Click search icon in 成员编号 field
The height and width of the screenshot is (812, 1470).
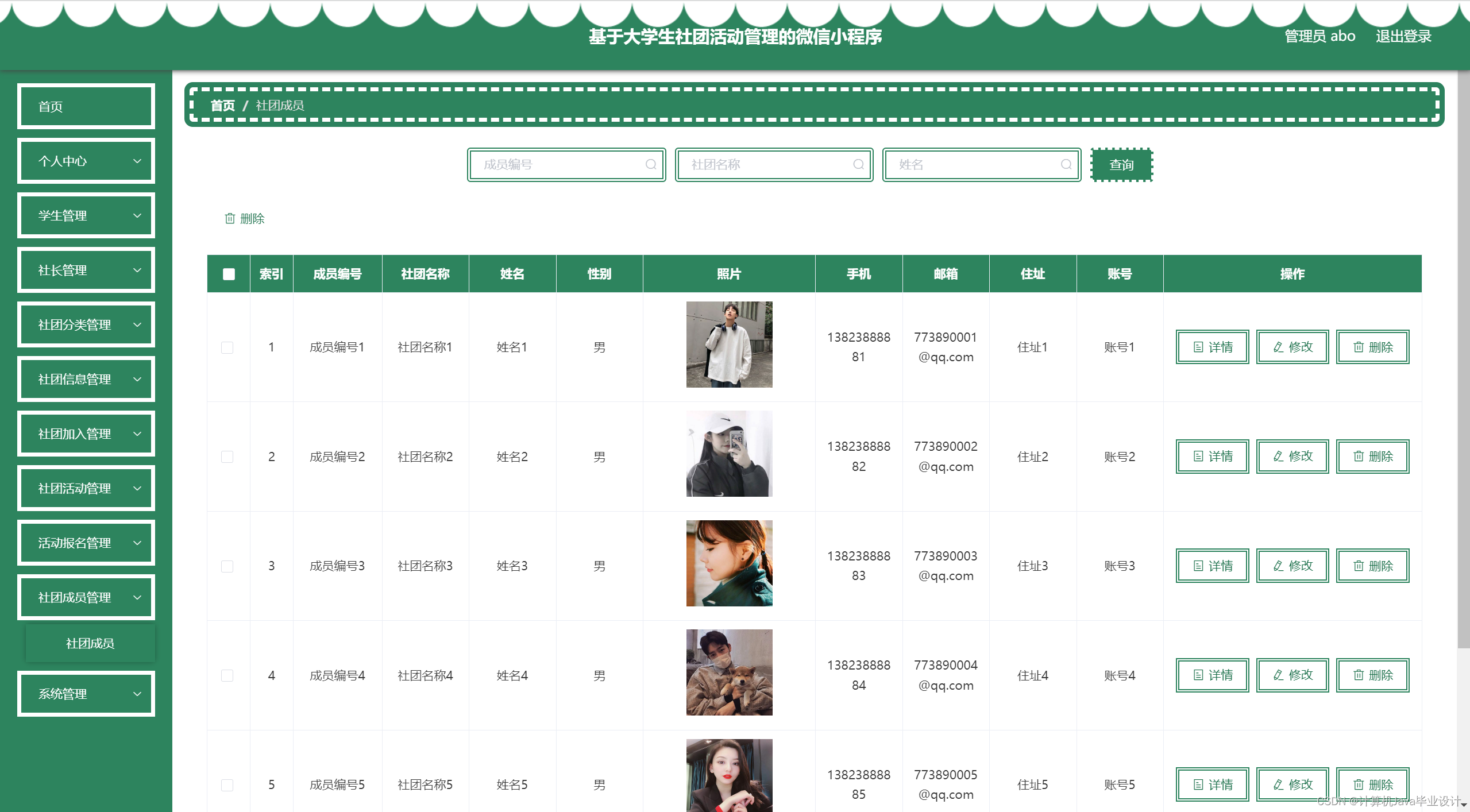click(x=650, y=164)
